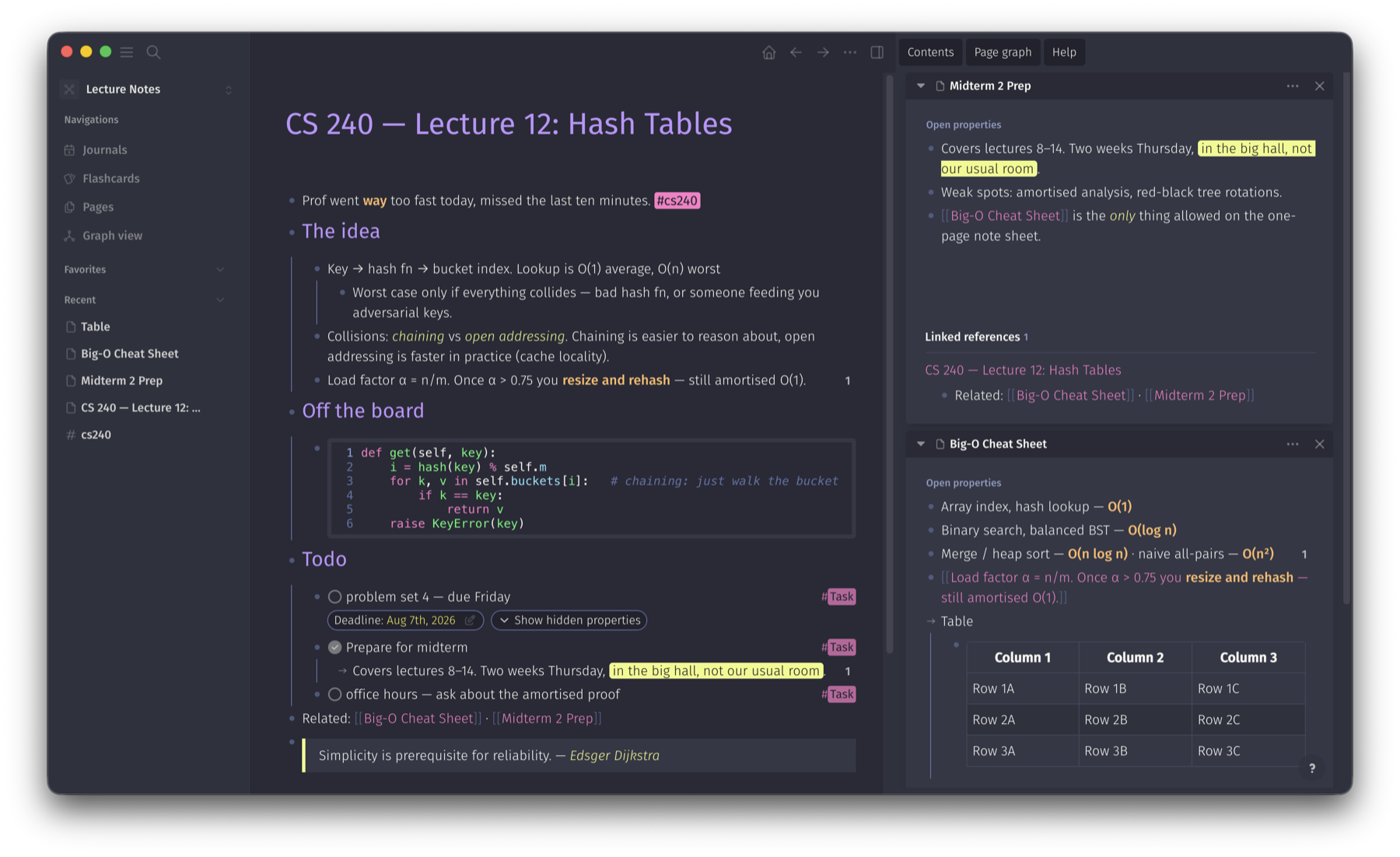Open search with the magnifier icon

(153, 52)
